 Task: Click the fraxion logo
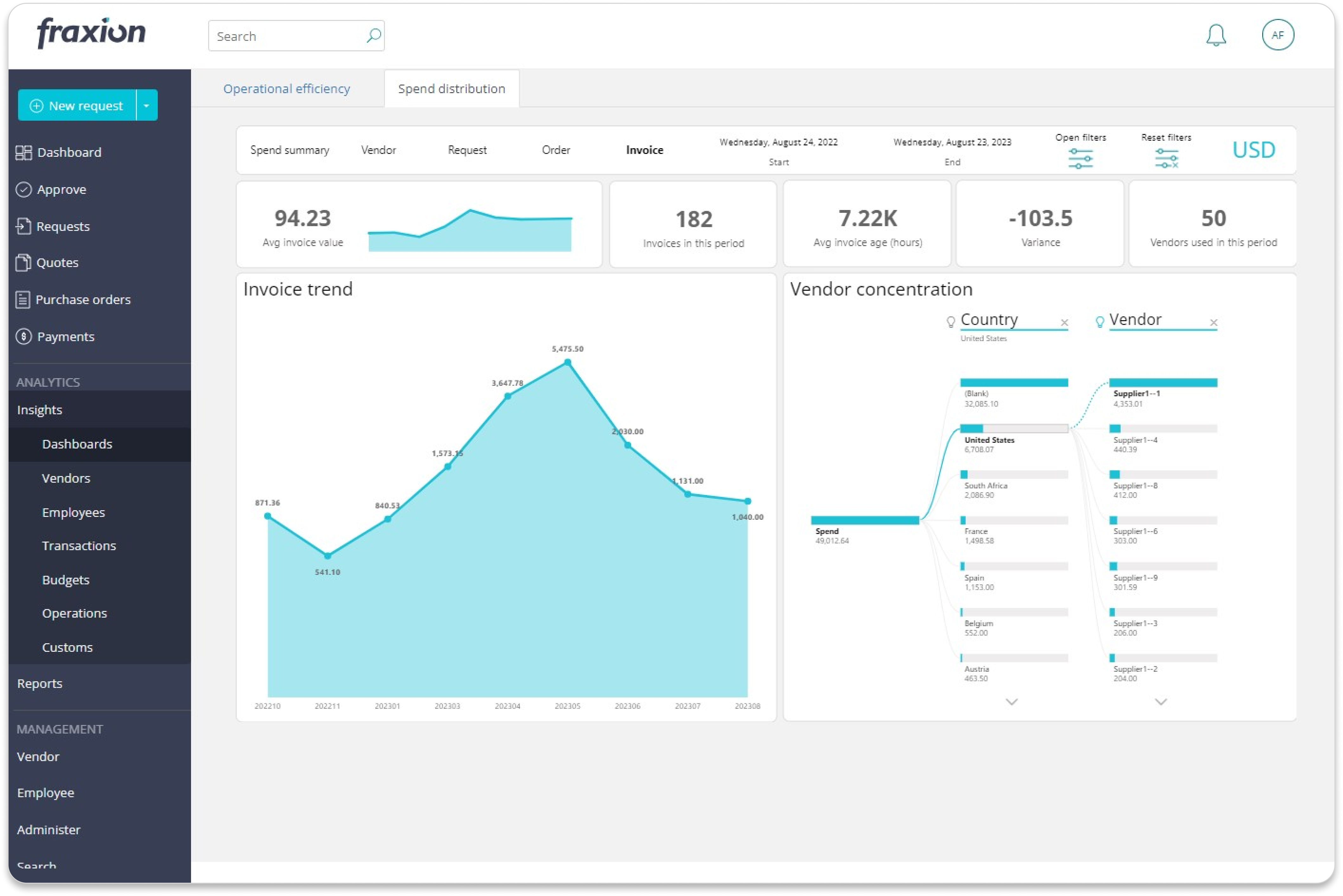pos(92,33)
